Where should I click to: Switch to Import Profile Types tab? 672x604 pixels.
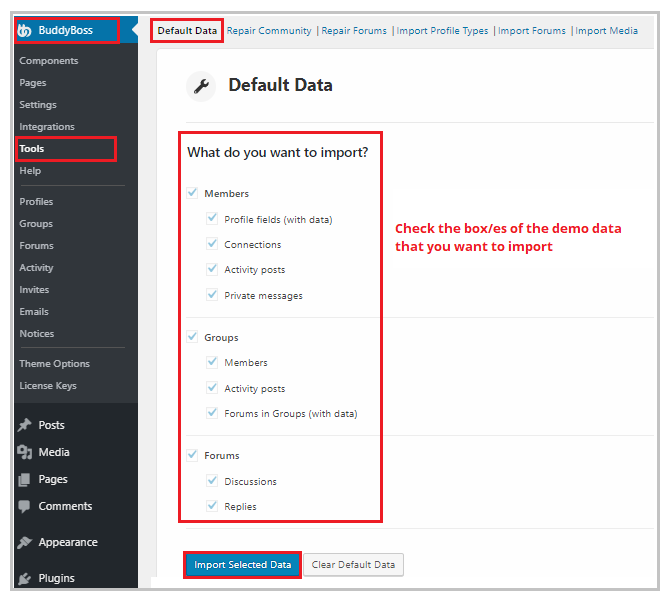click(x=442, y=31)
